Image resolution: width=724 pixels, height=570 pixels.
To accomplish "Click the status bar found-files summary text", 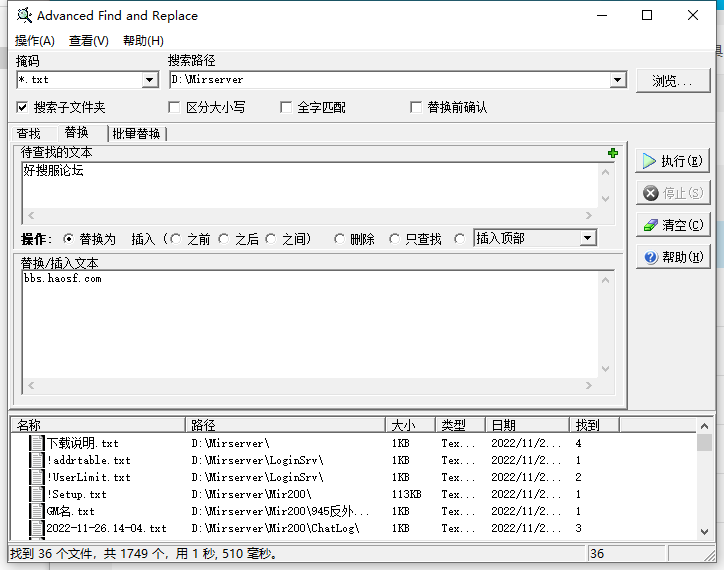I will pyautogui.click(x=144, y=553).
